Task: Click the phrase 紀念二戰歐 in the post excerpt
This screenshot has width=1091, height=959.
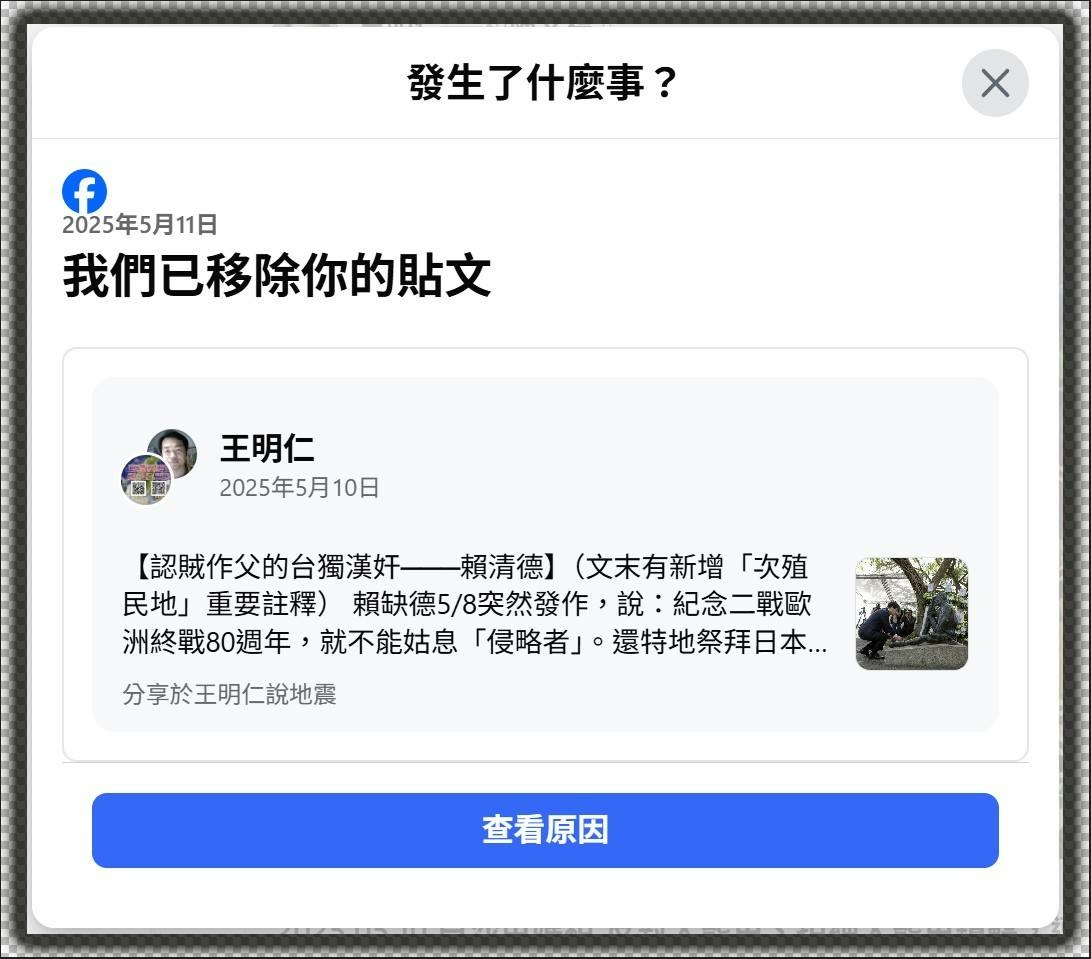Action: (x=742, y=604)
